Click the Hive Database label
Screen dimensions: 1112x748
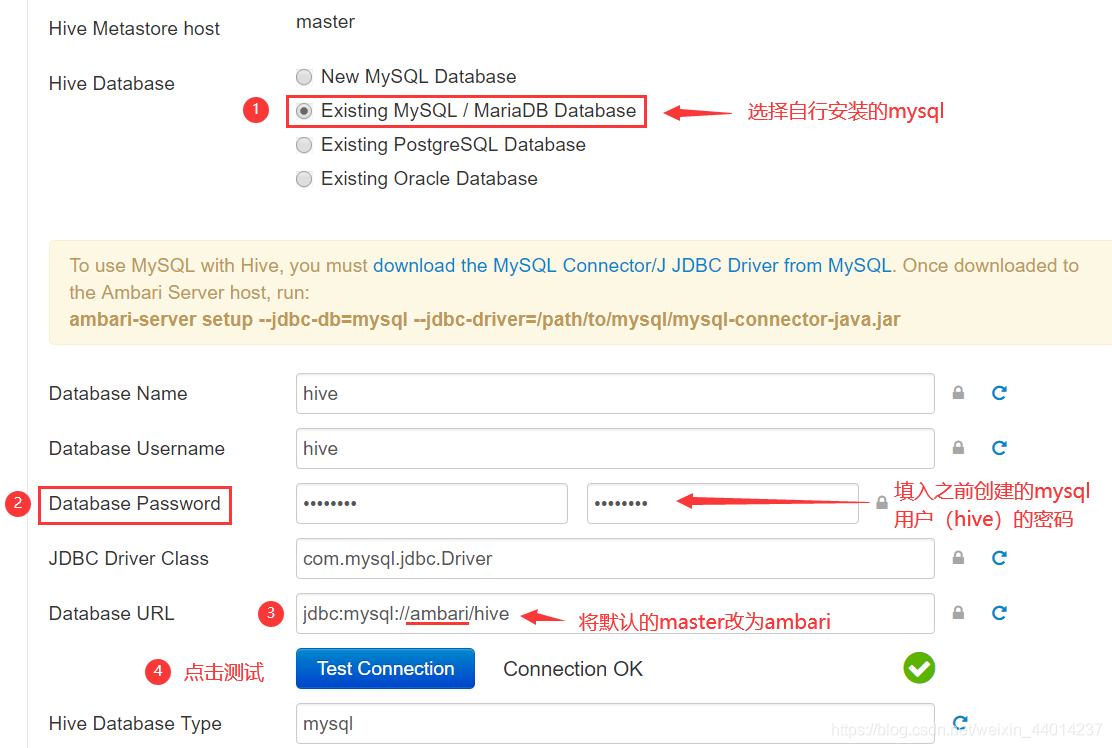111,84
